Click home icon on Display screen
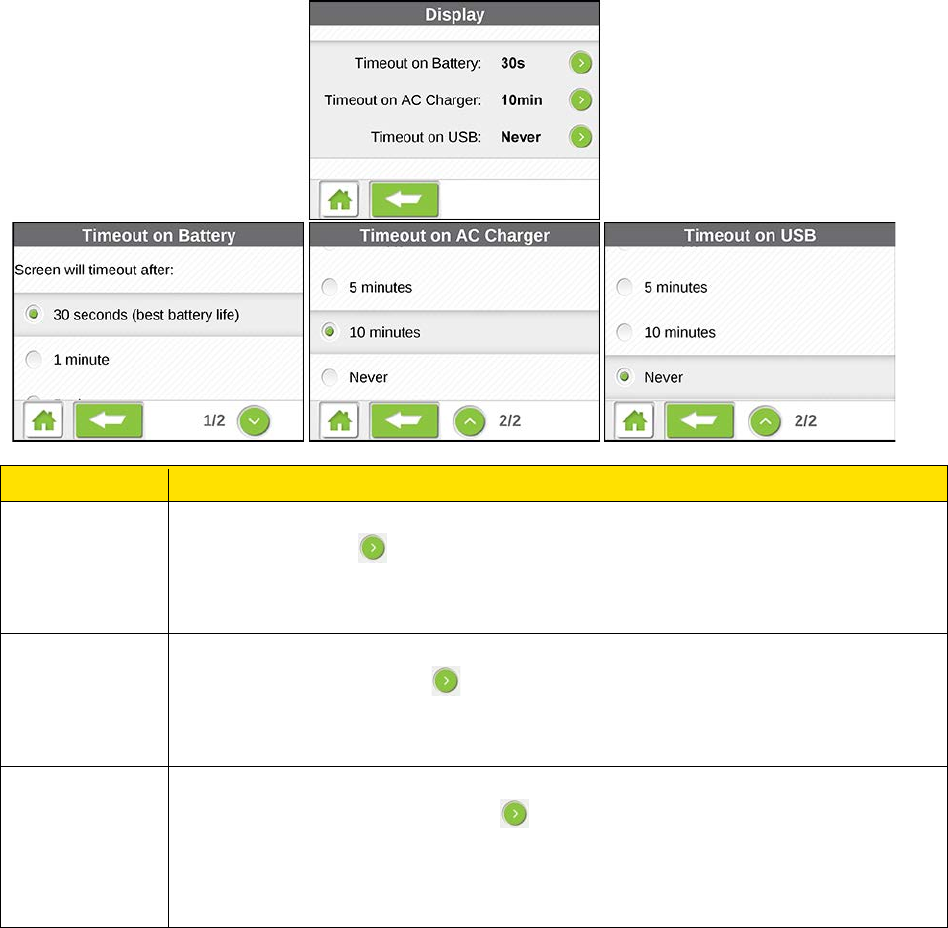The width and height of the screenshot is (948, 928). 340,200
